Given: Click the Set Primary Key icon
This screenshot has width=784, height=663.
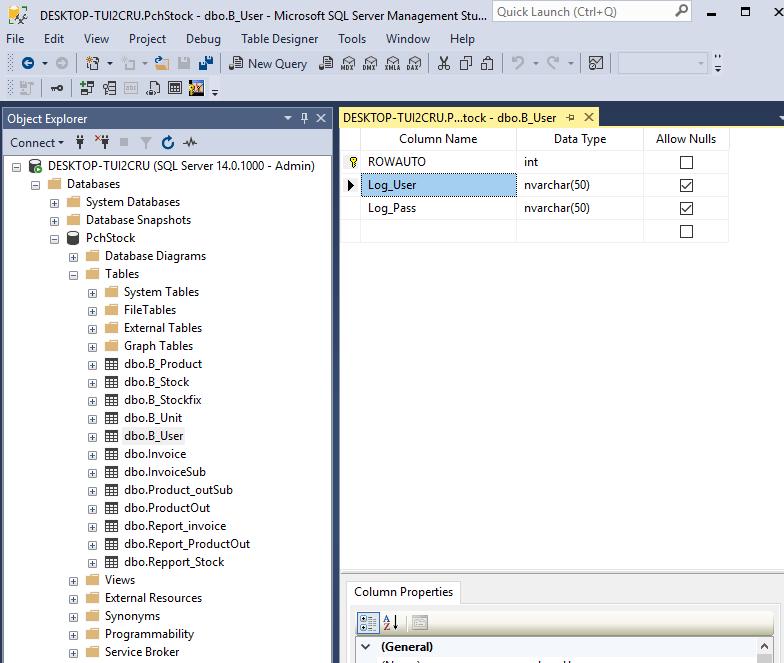Looking at the screenshot, I should pos(57,88).
